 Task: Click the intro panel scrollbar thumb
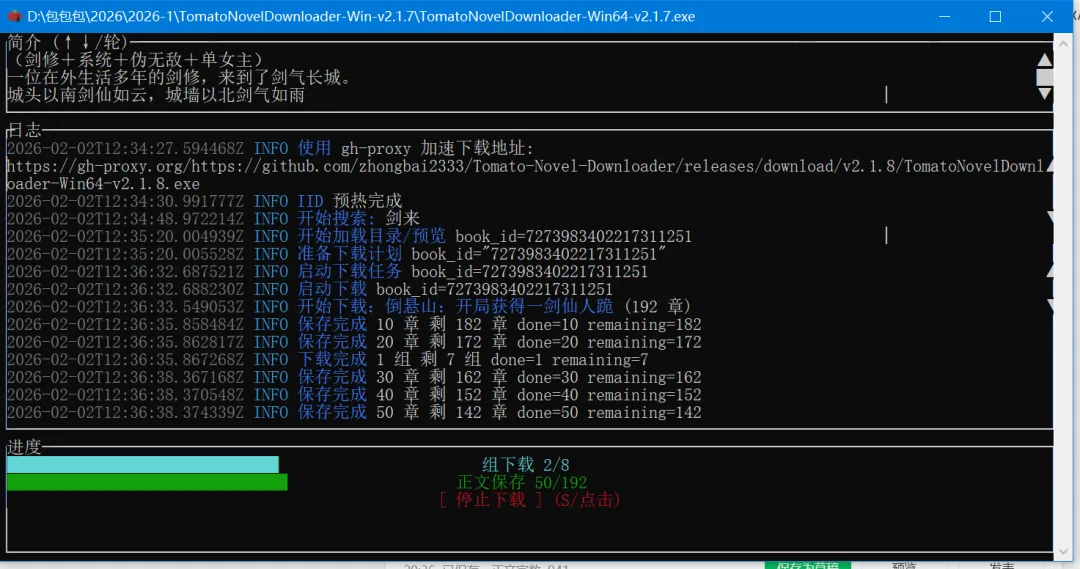[1044, 76]
